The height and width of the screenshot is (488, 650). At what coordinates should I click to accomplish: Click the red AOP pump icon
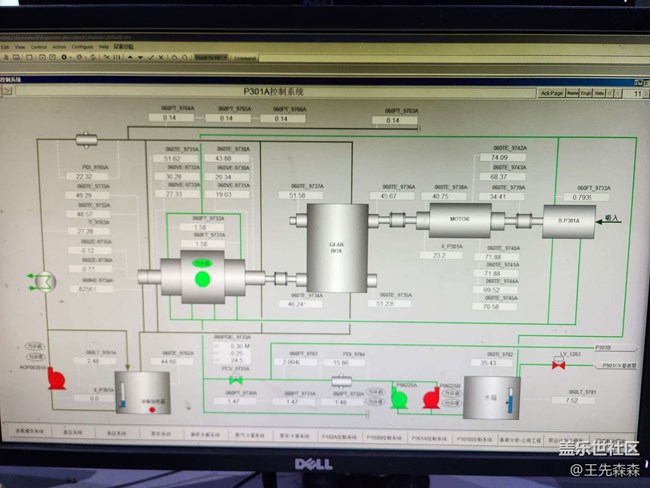click(56, 380)
